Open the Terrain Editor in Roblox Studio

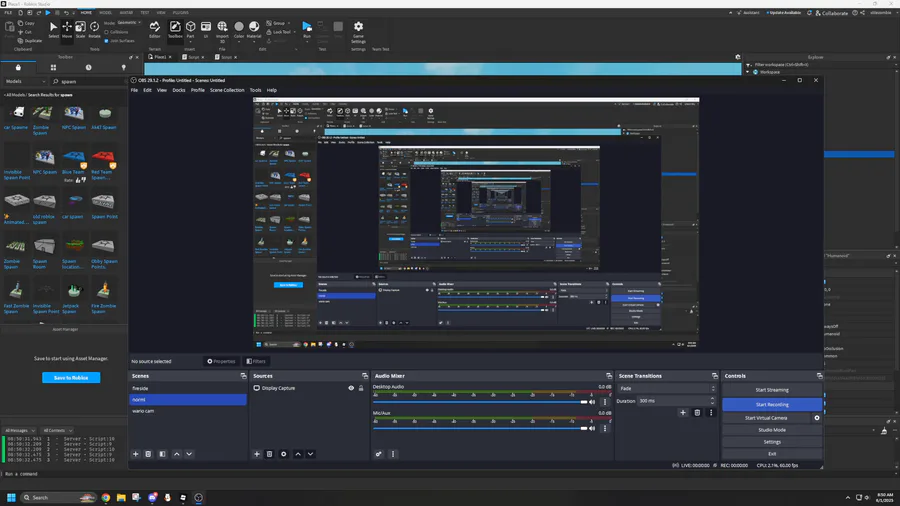click(x=154, y=29)
